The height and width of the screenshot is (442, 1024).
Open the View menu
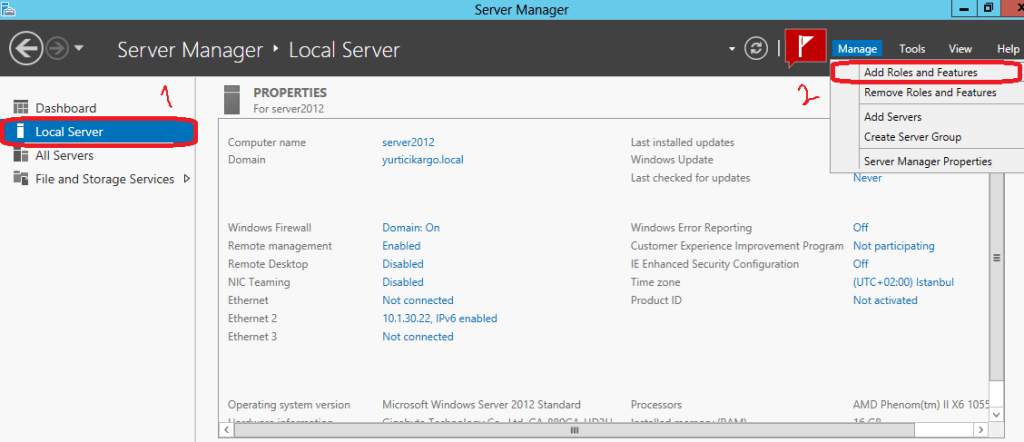960,49
